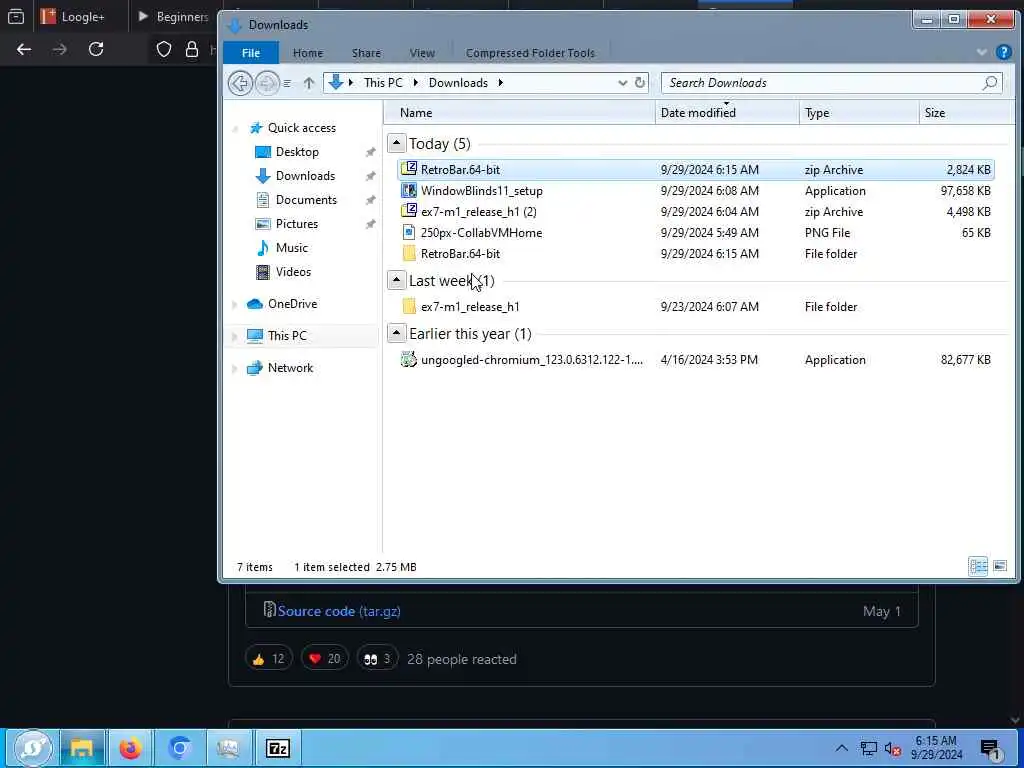The width and height of the screenshot is (1024, 768).
Task: Open the File tab
Action: [x=251, y=53]
